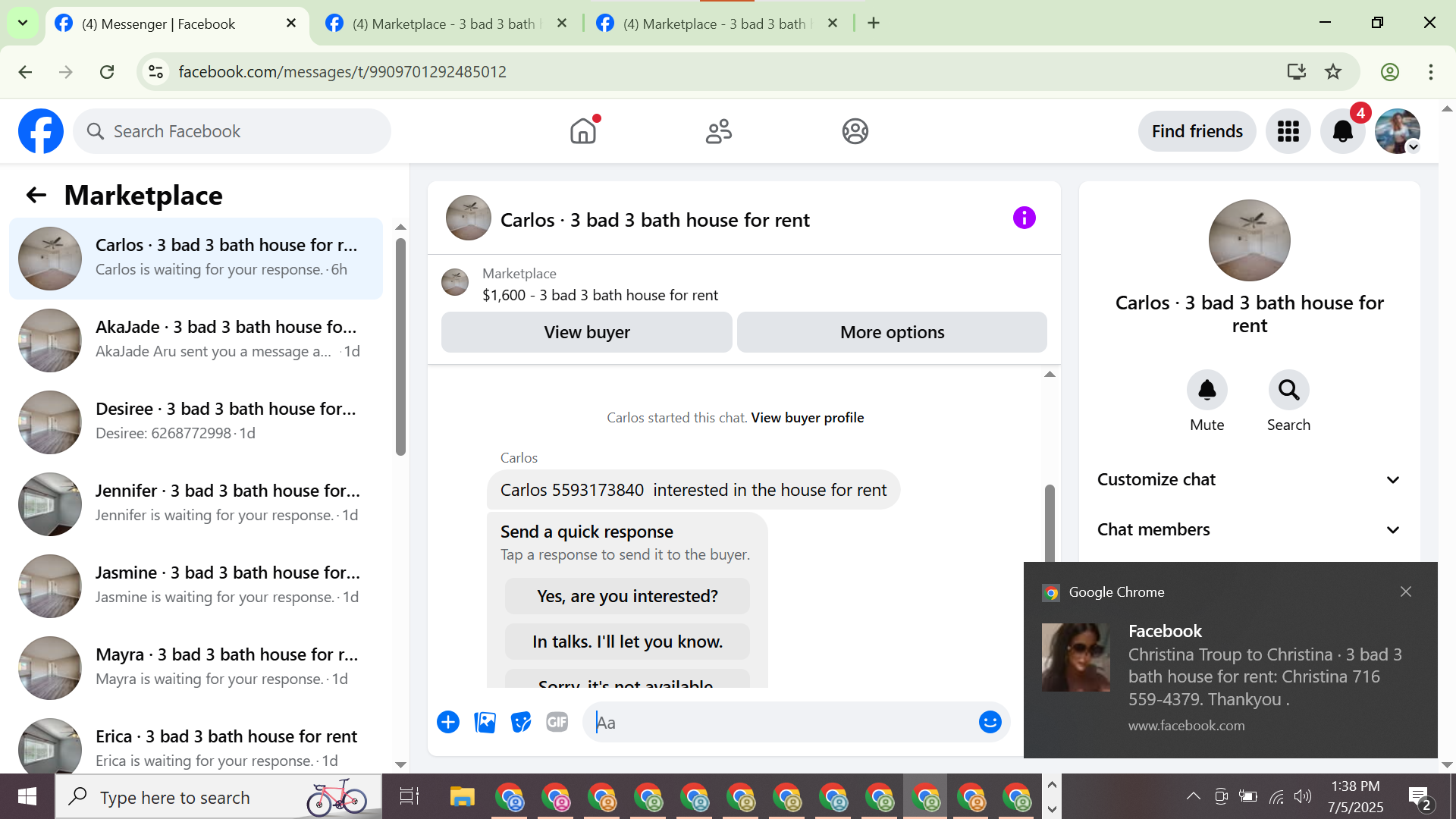1456x819 pixels.
Task: Open the Friends icon in top navigation
Action: click(718, 131)
